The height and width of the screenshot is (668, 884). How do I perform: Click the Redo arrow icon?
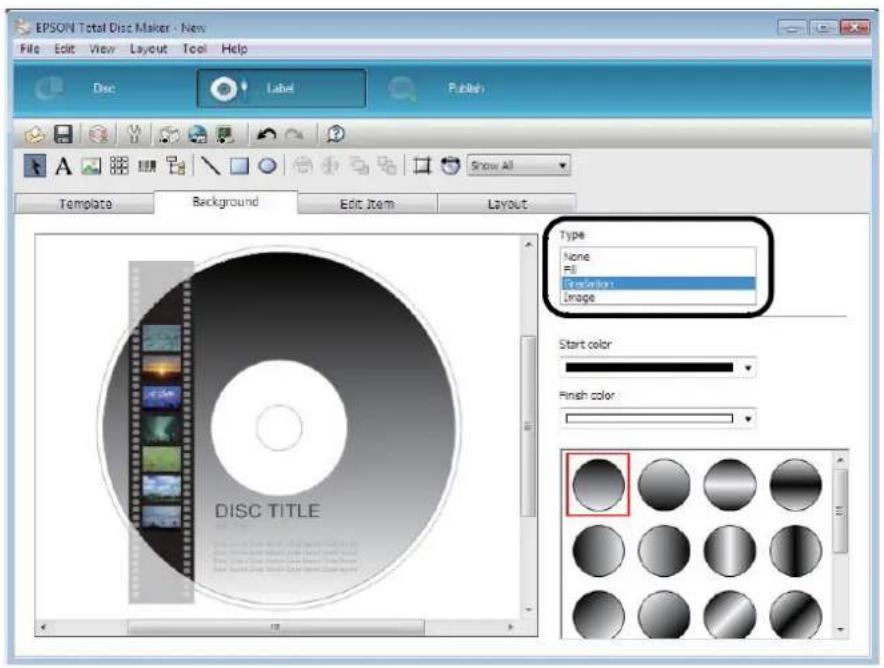pos(294,135)
